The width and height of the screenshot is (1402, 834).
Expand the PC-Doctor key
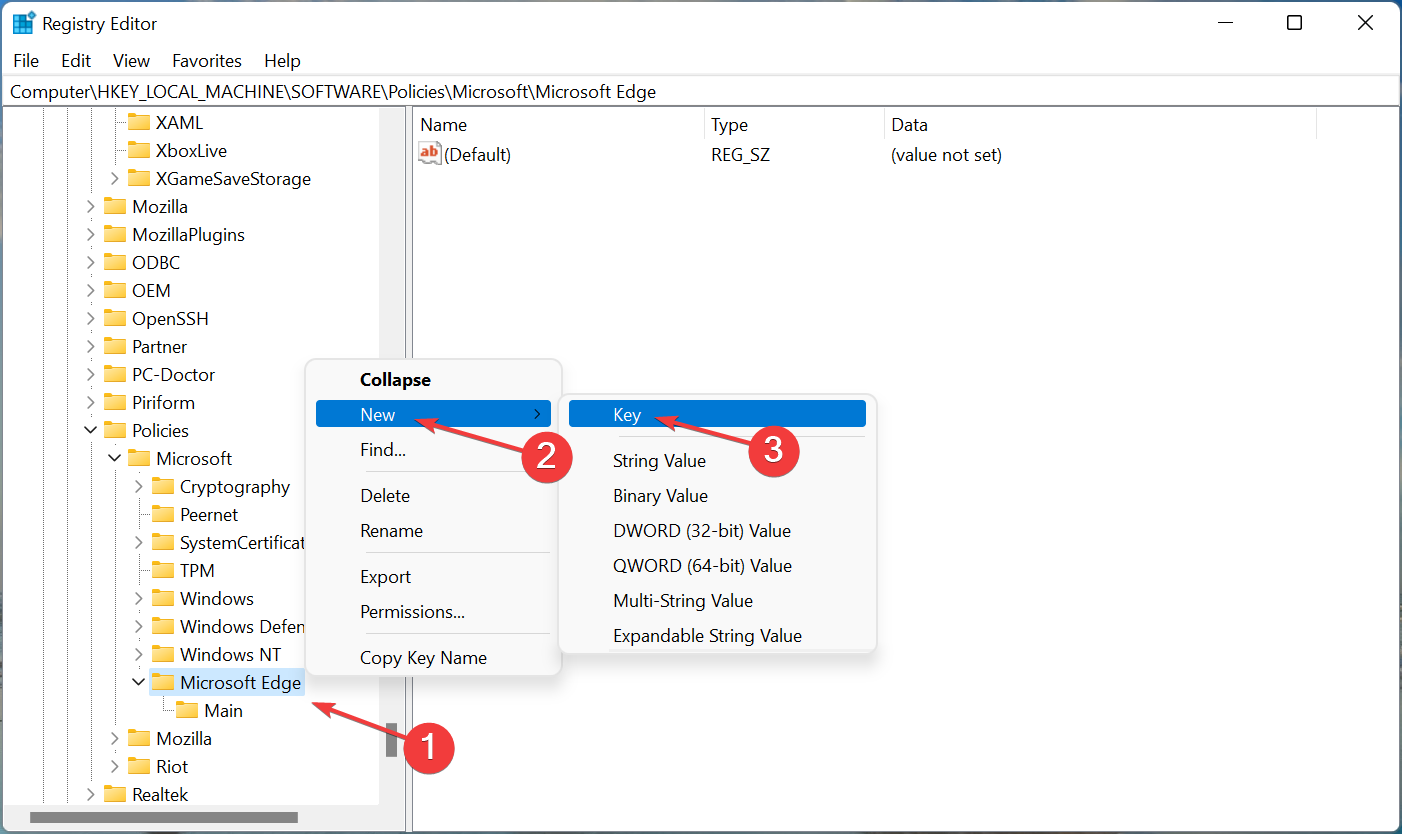tap(90, 375)
